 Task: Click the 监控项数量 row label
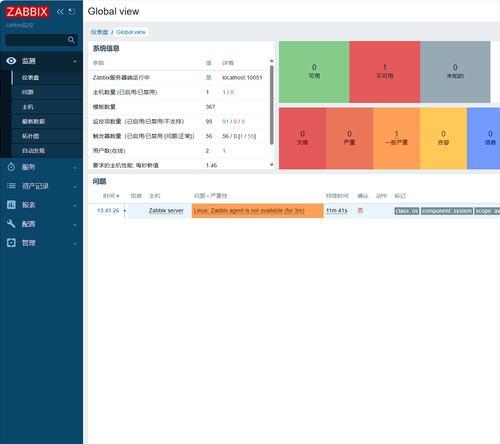tap(138, 121)
